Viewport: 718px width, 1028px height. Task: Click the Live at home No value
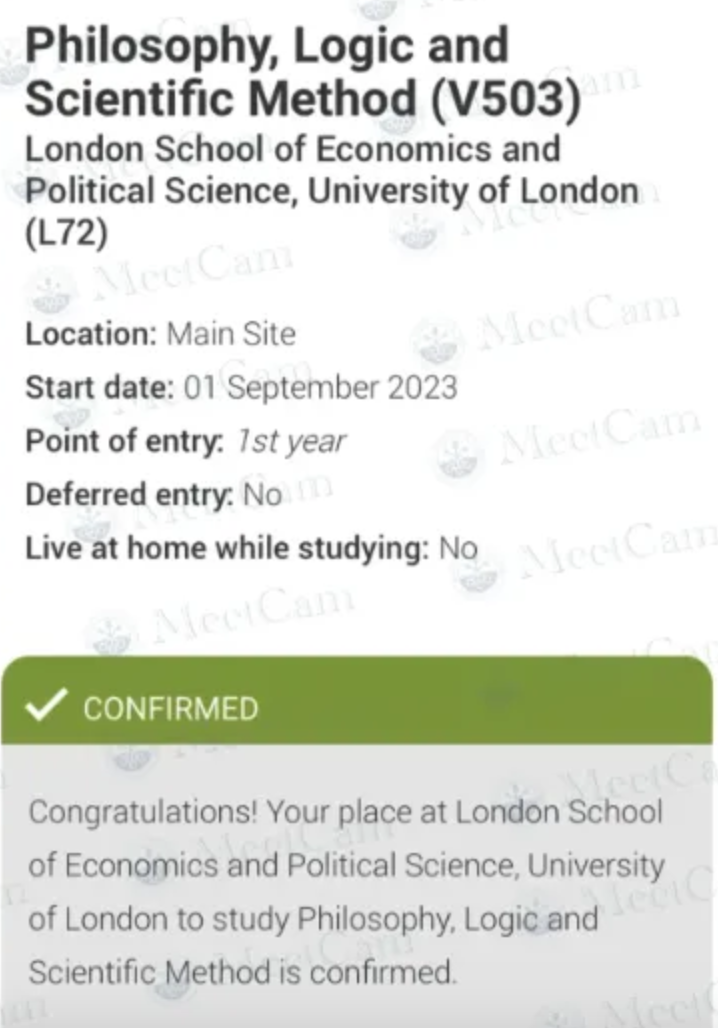458,548
